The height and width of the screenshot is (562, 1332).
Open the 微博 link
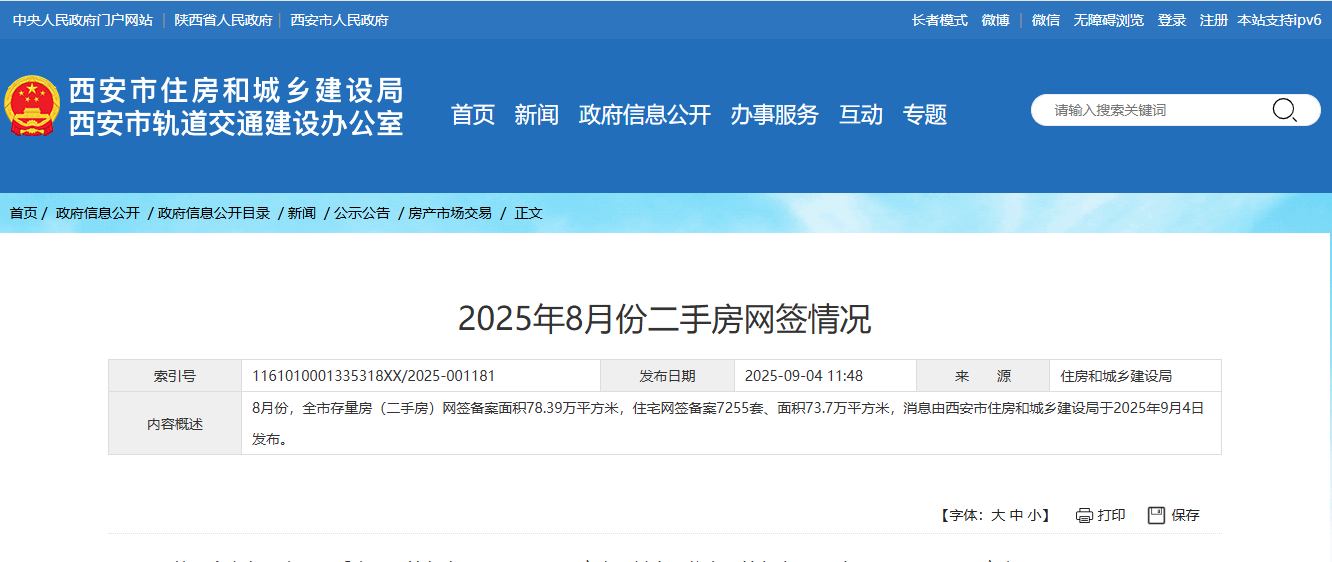tap(996, 20)
